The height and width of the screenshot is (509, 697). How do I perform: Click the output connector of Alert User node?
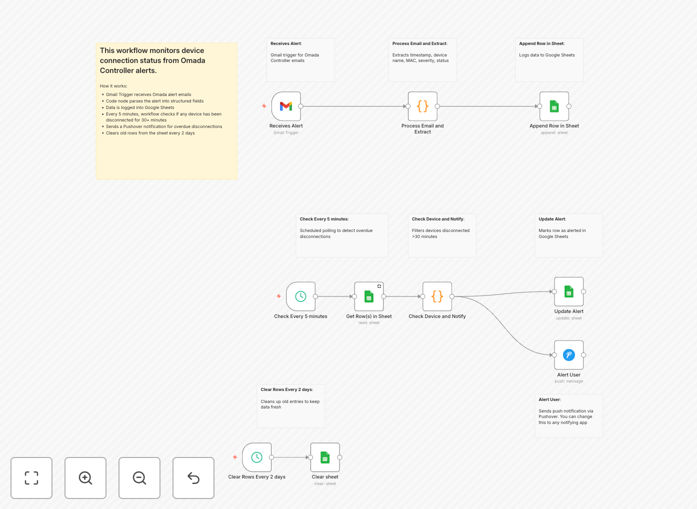[584, 355]
